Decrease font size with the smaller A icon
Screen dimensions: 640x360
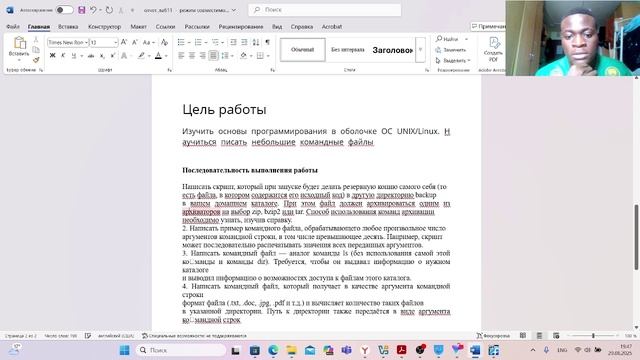[x=135, y=42]
